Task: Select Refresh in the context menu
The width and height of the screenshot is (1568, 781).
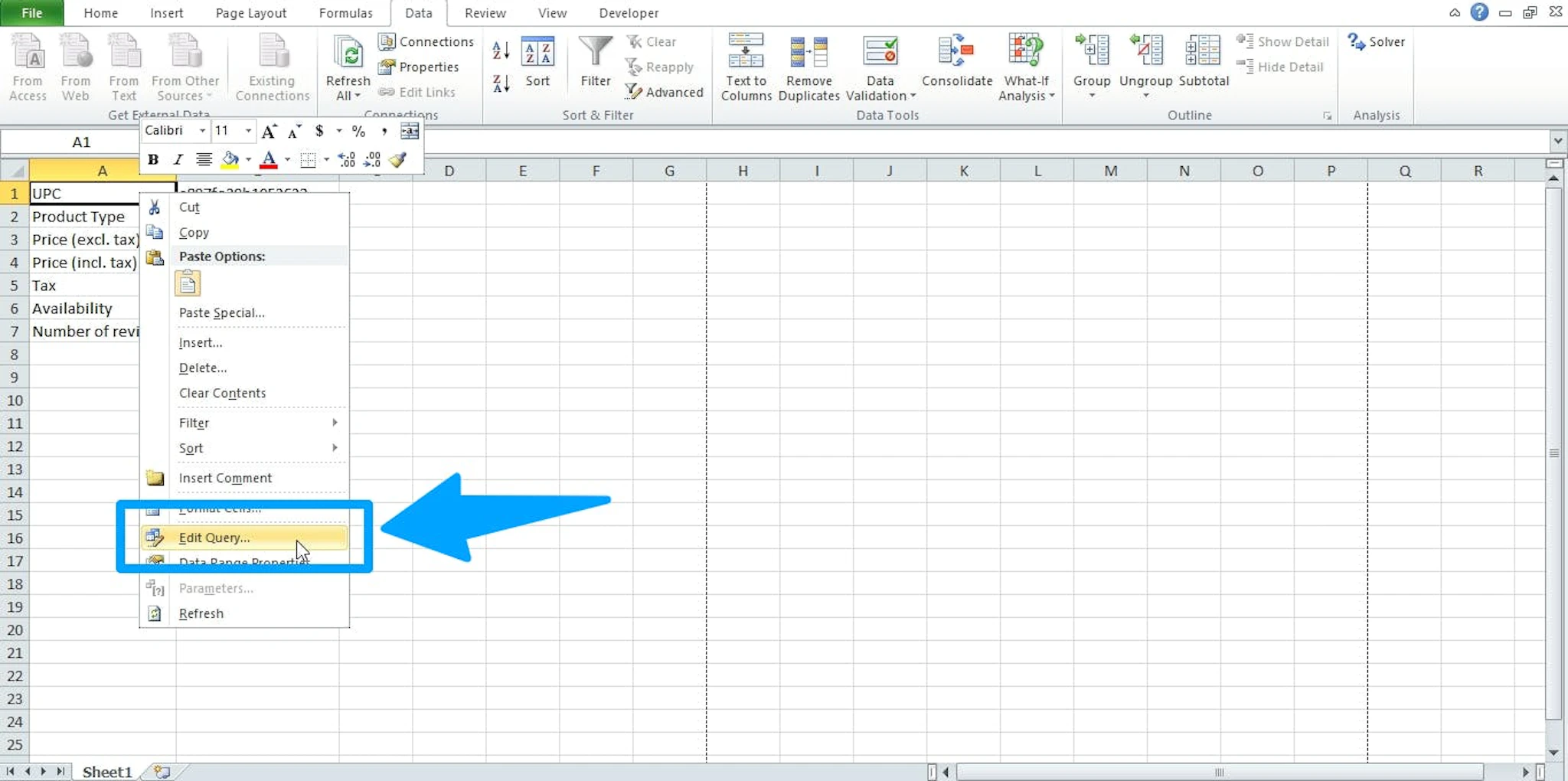Action: coord(244,613)
